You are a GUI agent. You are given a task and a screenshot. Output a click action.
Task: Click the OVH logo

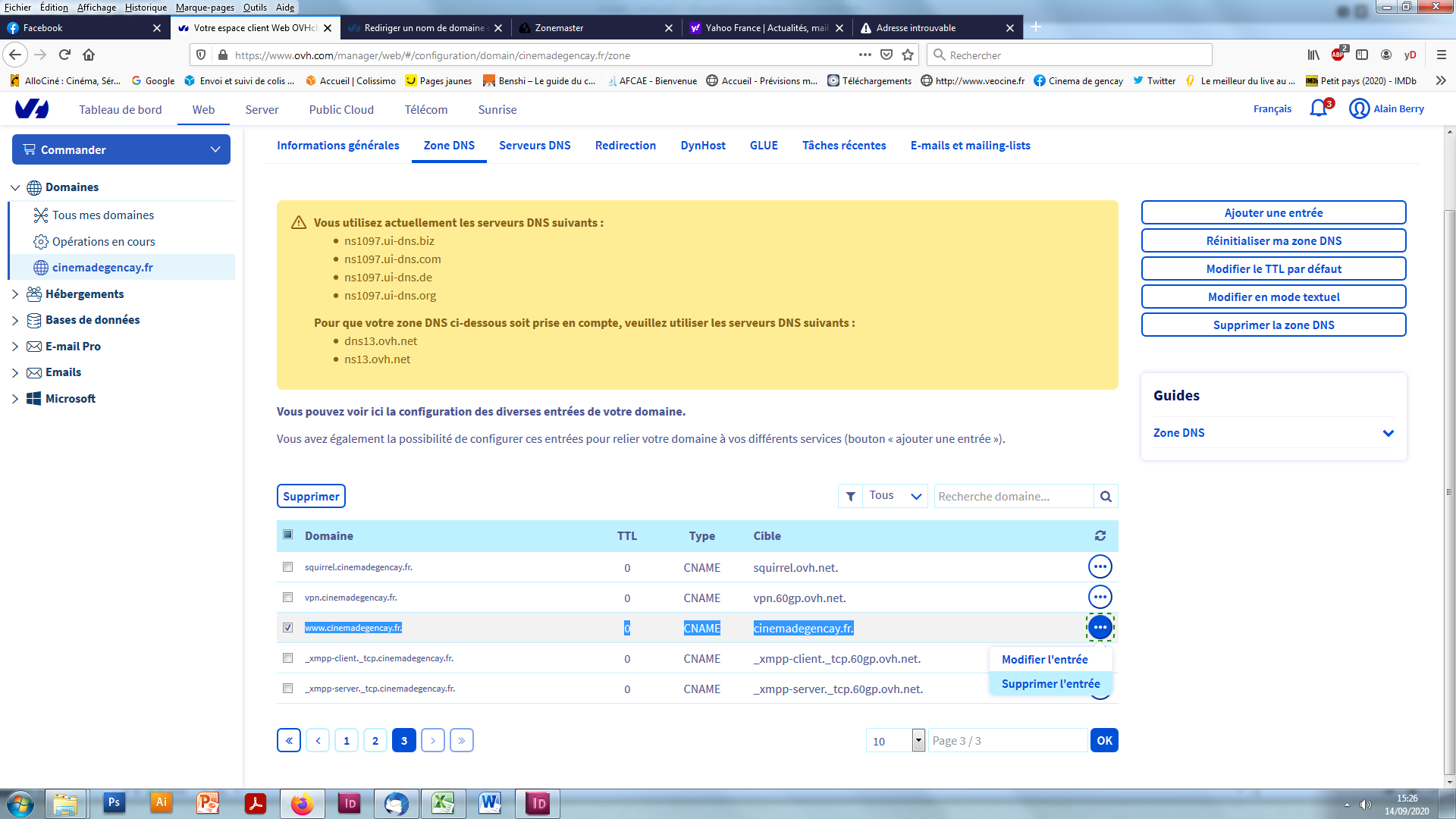coord(32,109)
